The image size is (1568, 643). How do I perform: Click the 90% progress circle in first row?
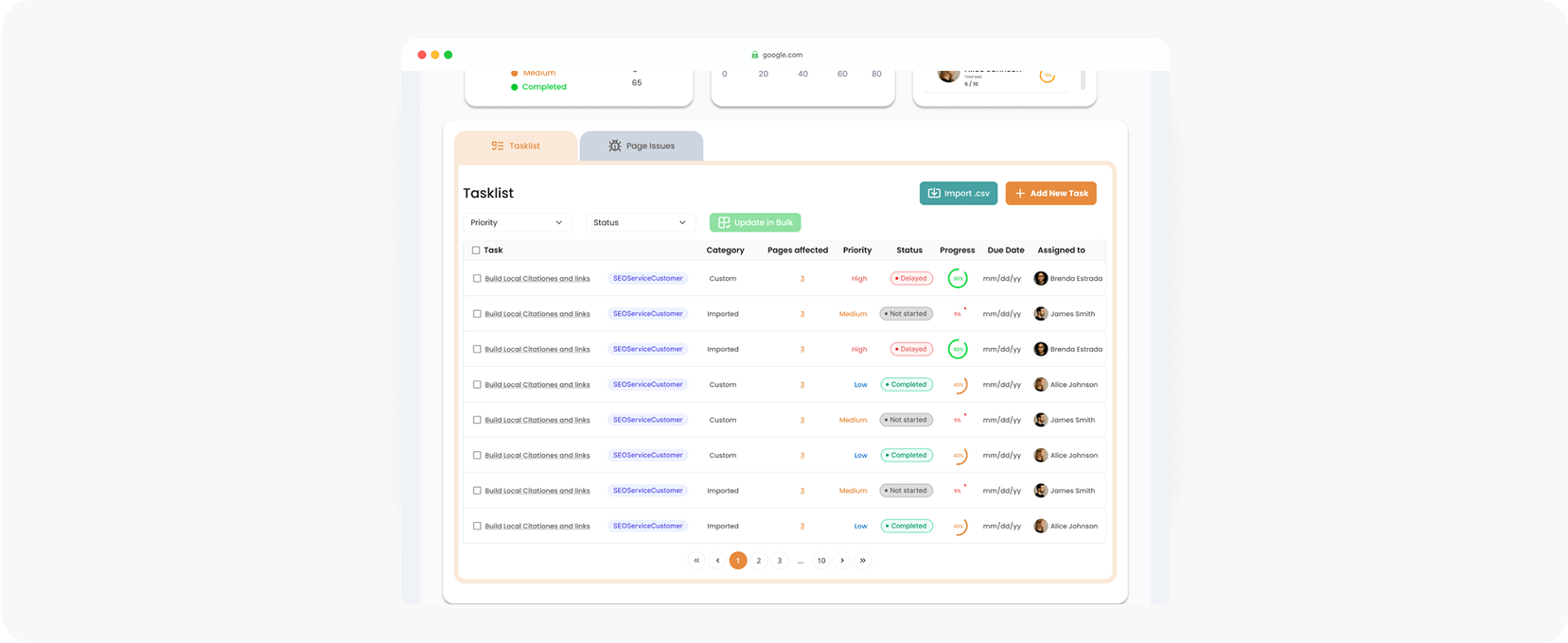point(958,278)
